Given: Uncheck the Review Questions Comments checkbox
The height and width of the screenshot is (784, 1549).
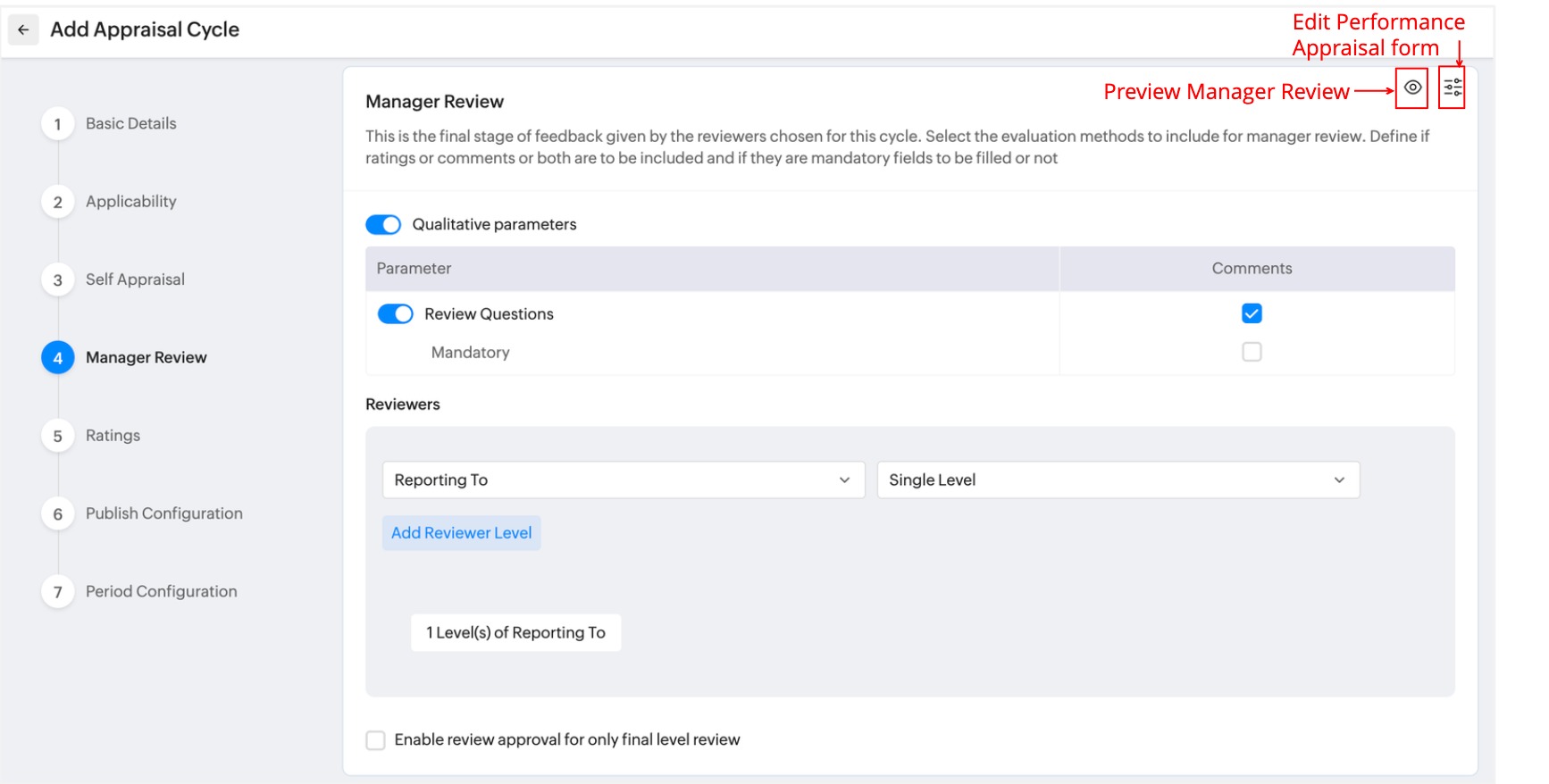Looking at the screenshot, I should tap(1252, 313).
